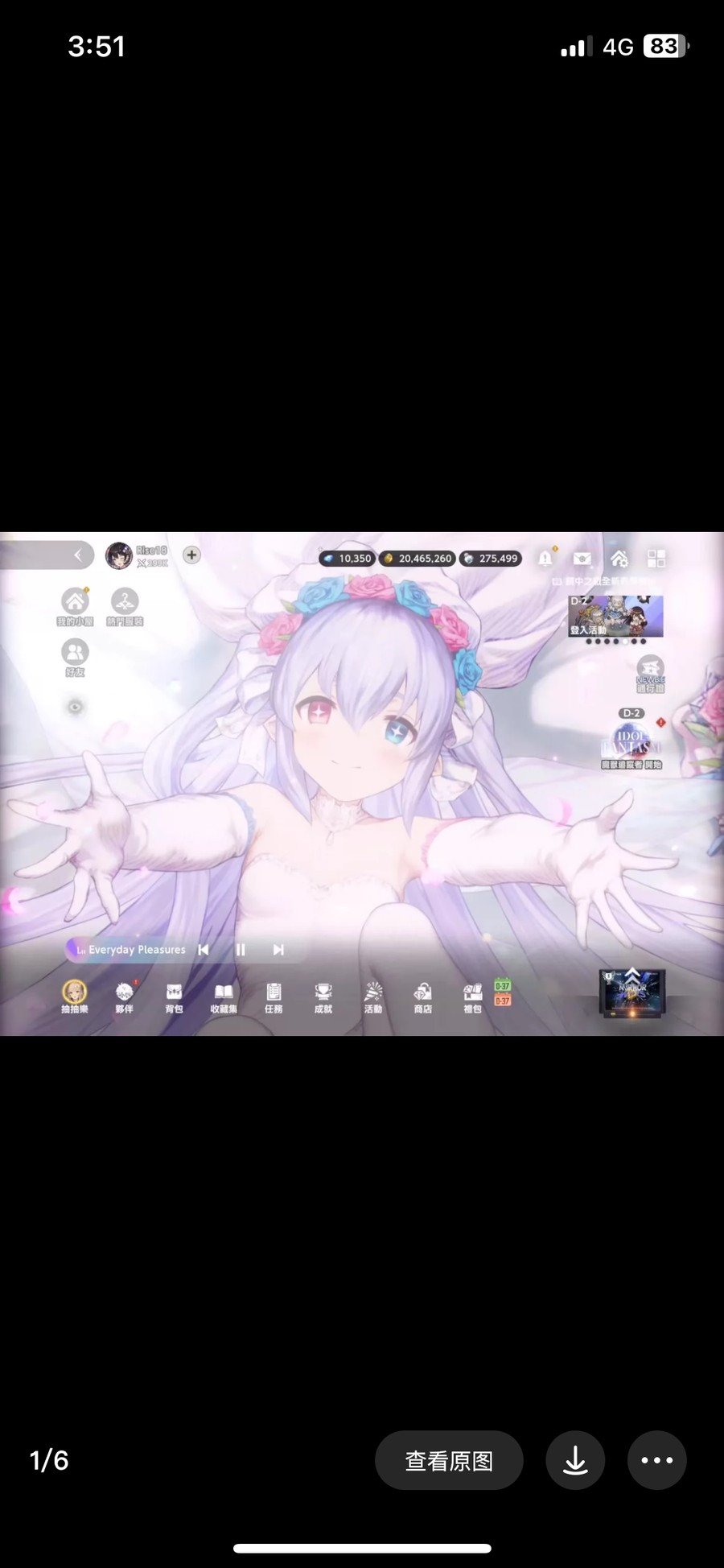
Task: Tap 查看原图 to view original image
Action: (449, 1460)
